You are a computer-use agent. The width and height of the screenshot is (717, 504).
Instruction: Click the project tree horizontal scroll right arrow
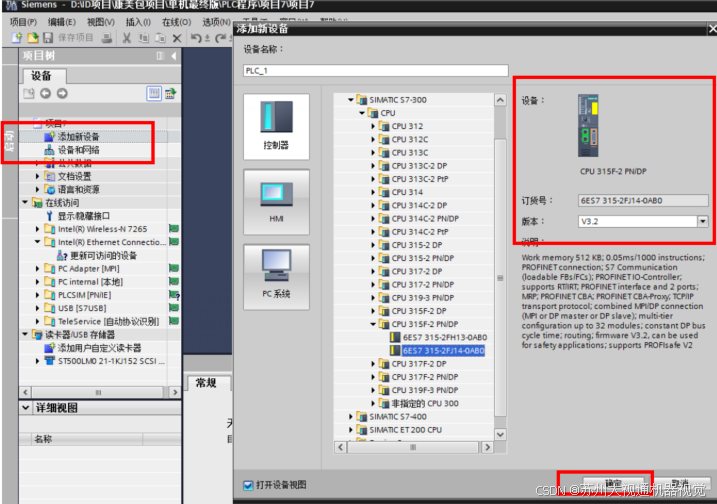tap(175, 392)
